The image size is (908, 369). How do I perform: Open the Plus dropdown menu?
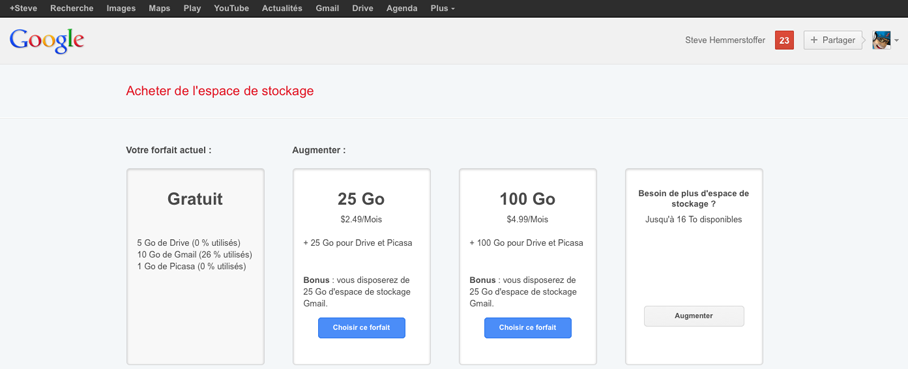tap(442, 9)
